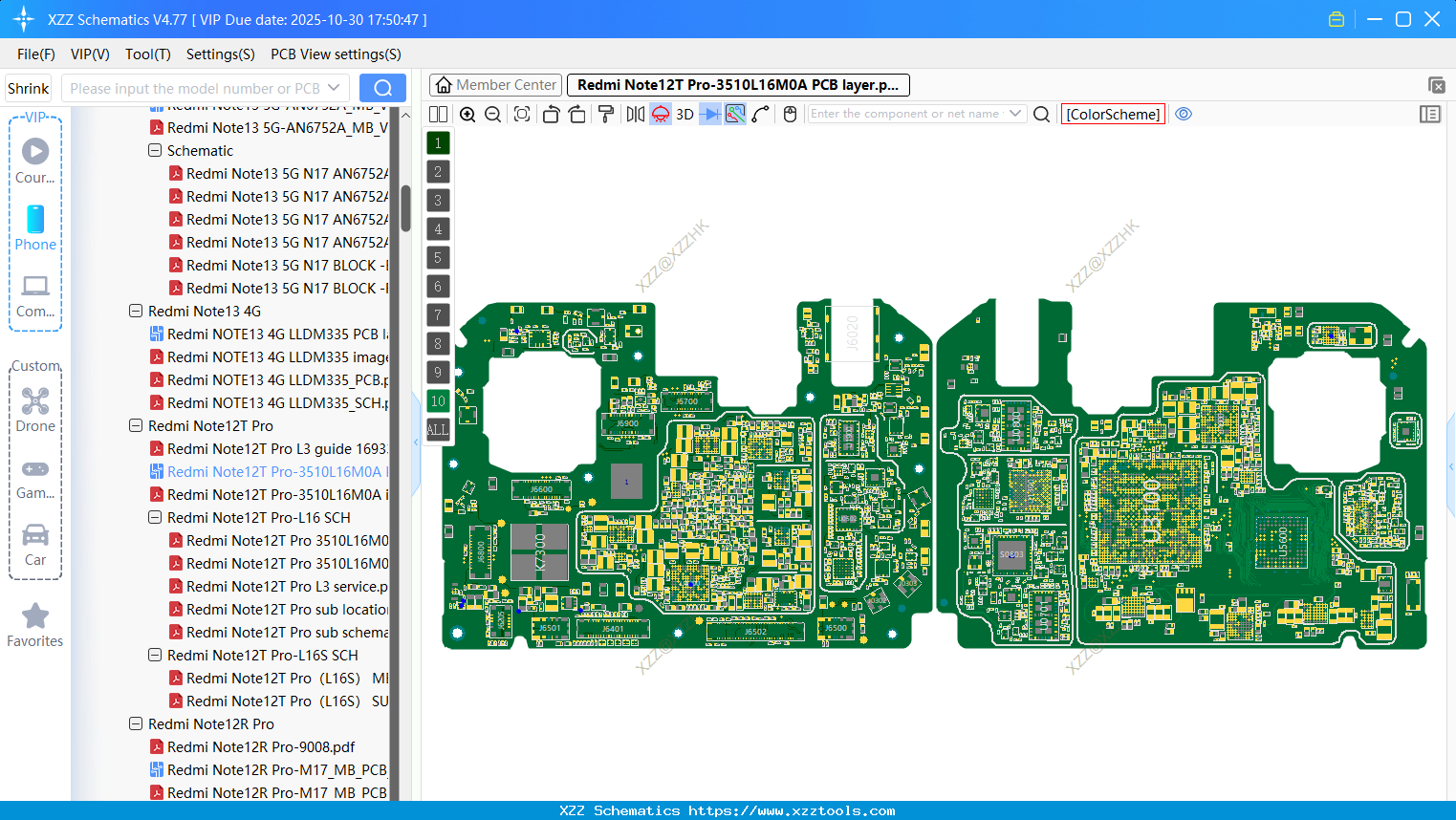Toggle the eye visibility icon beside ColorScheme
Screen dimensions: 1456x820
pos(1184,114)
